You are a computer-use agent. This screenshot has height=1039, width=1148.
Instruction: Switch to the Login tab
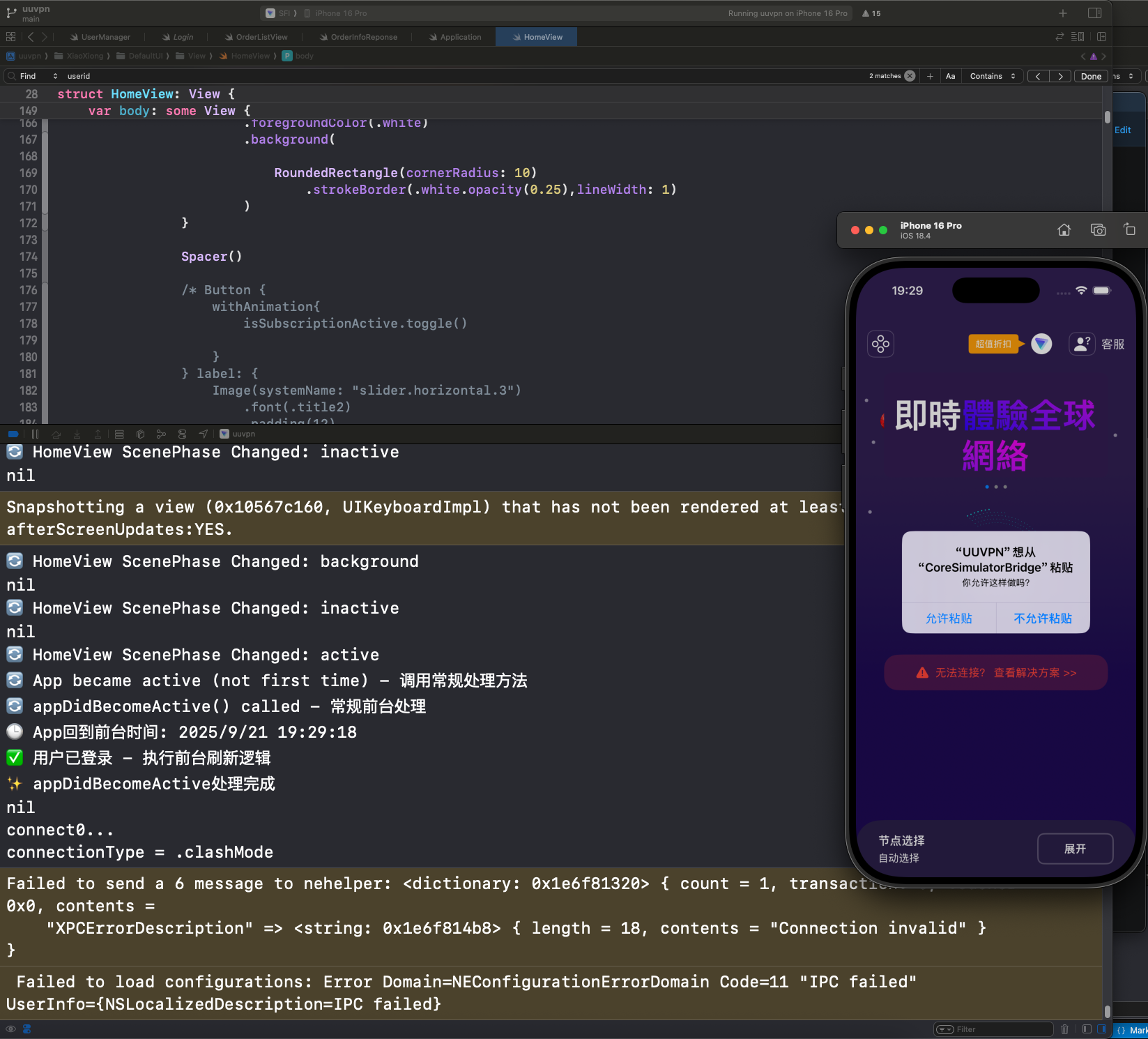178,37
